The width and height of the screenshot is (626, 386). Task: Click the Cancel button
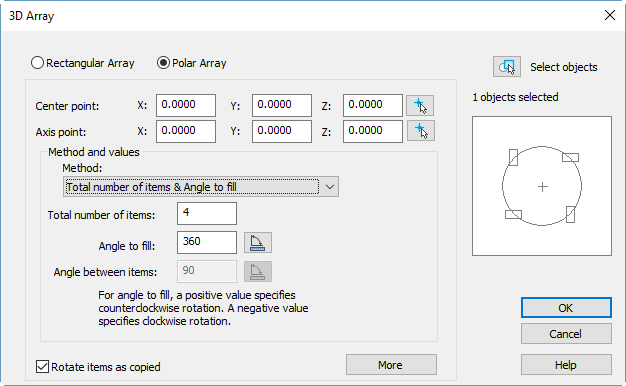pos(566,334)
